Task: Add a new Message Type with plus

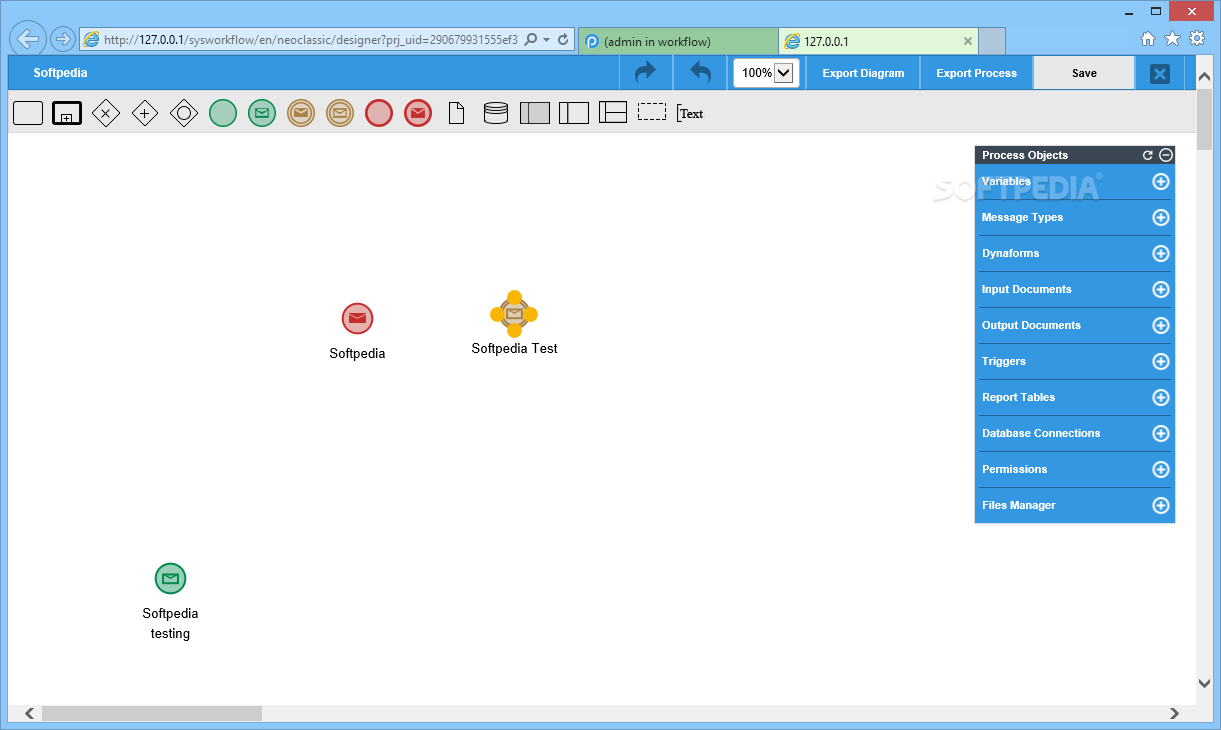Action: click(x=1161, y=217)
